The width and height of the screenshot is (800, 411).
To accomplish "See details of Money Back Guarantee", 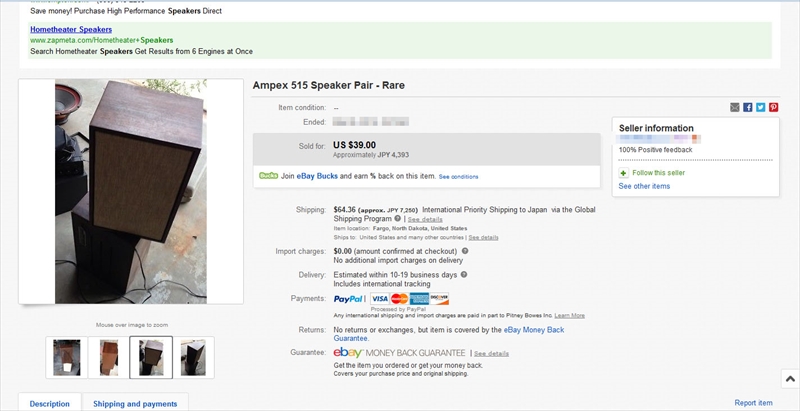I will tap(491, 353).
